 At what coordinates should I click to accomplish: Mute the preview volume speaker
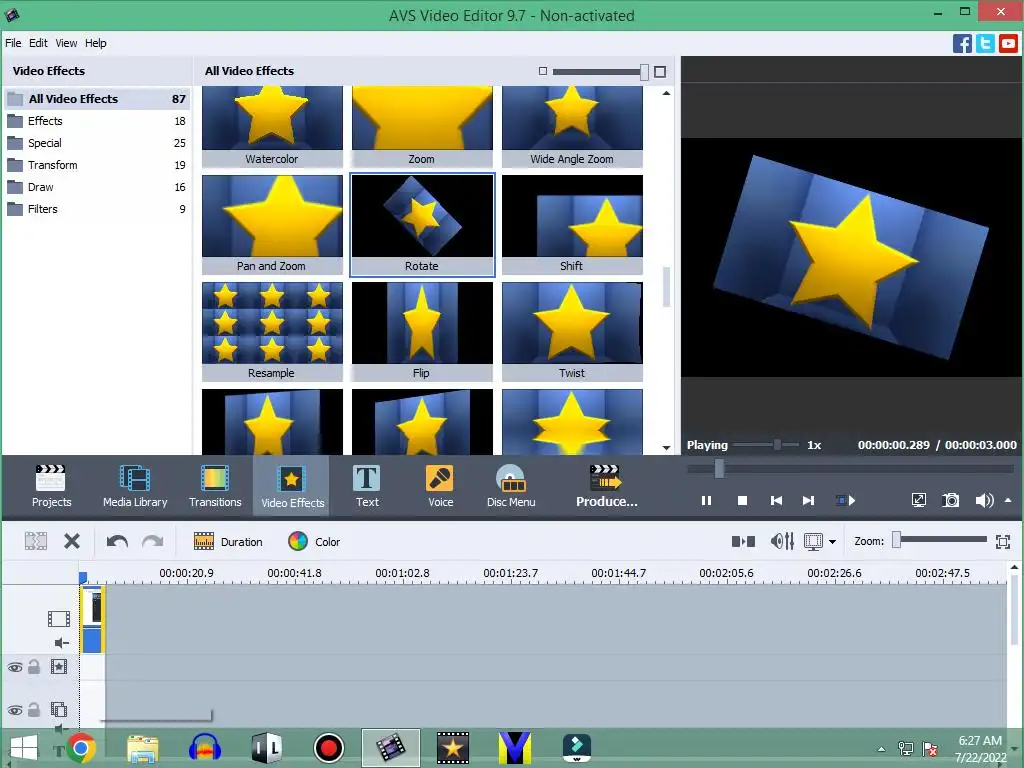[984, 500]
